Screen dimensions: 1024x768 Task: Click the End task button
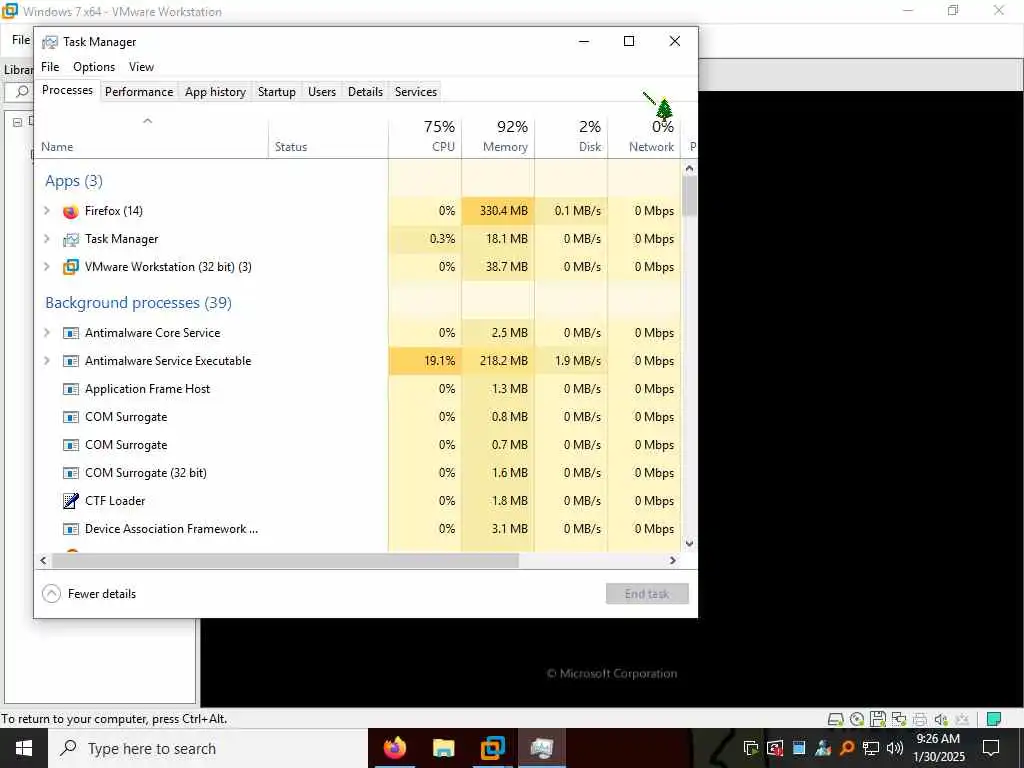647,594
